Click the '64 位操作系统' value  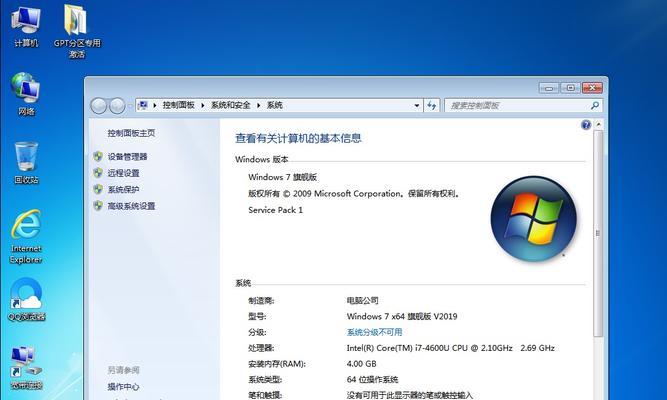click(372, 379)
